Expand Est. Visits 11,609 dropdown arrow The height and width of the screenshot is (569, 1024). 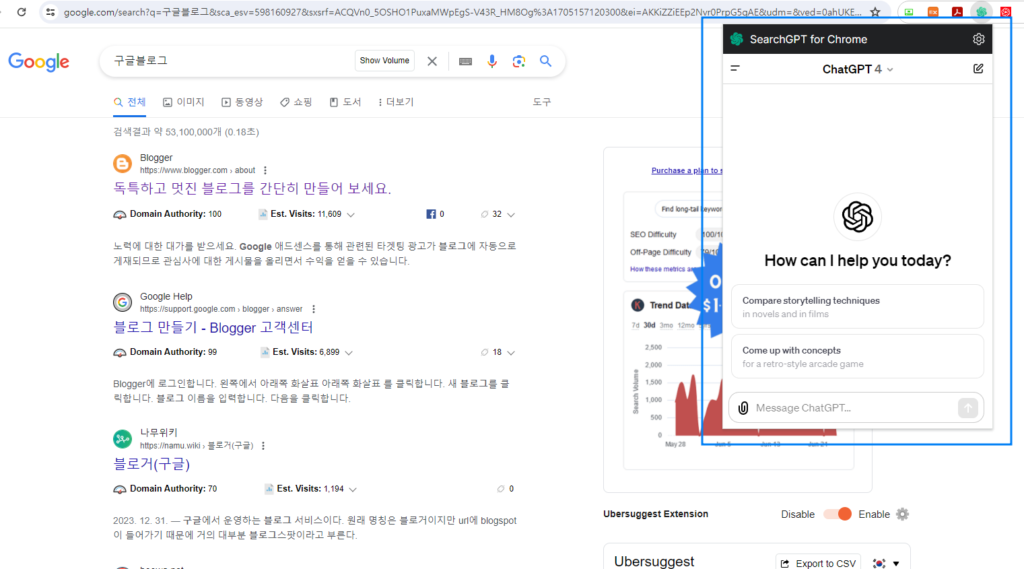coord(351,215)
